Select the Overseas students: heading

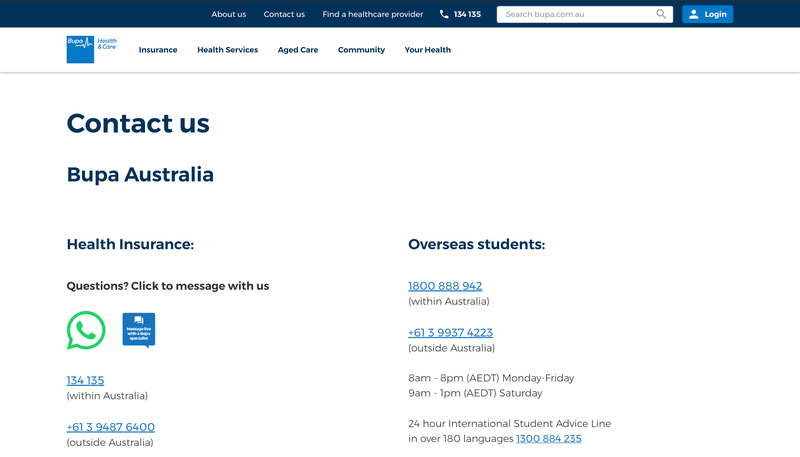(477, 244)
